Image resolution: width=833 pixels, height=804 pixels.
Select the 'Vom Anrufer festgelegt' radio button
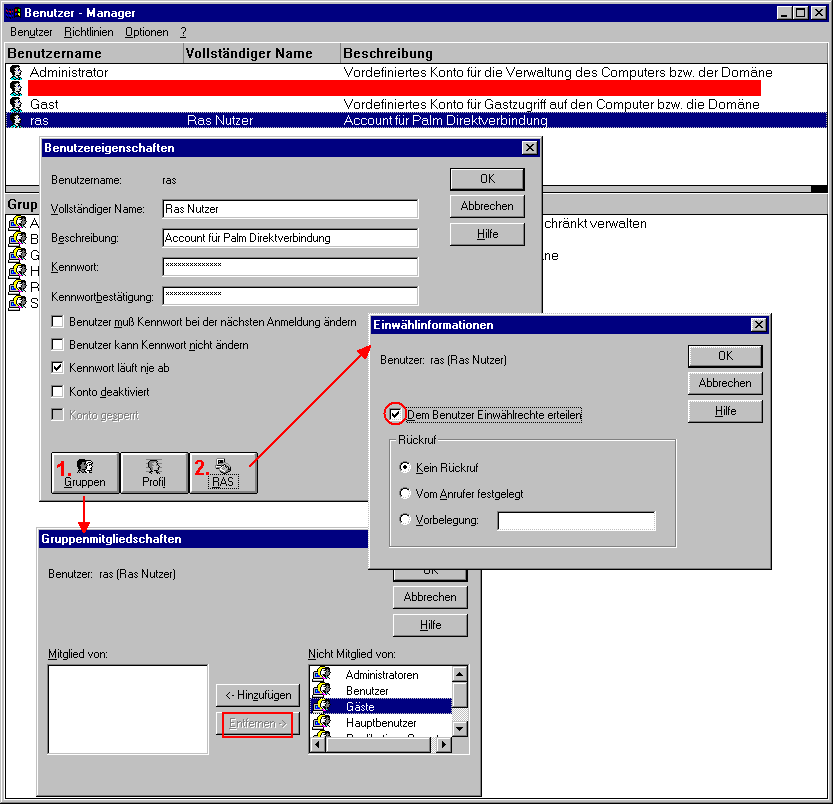click(405, 492)
